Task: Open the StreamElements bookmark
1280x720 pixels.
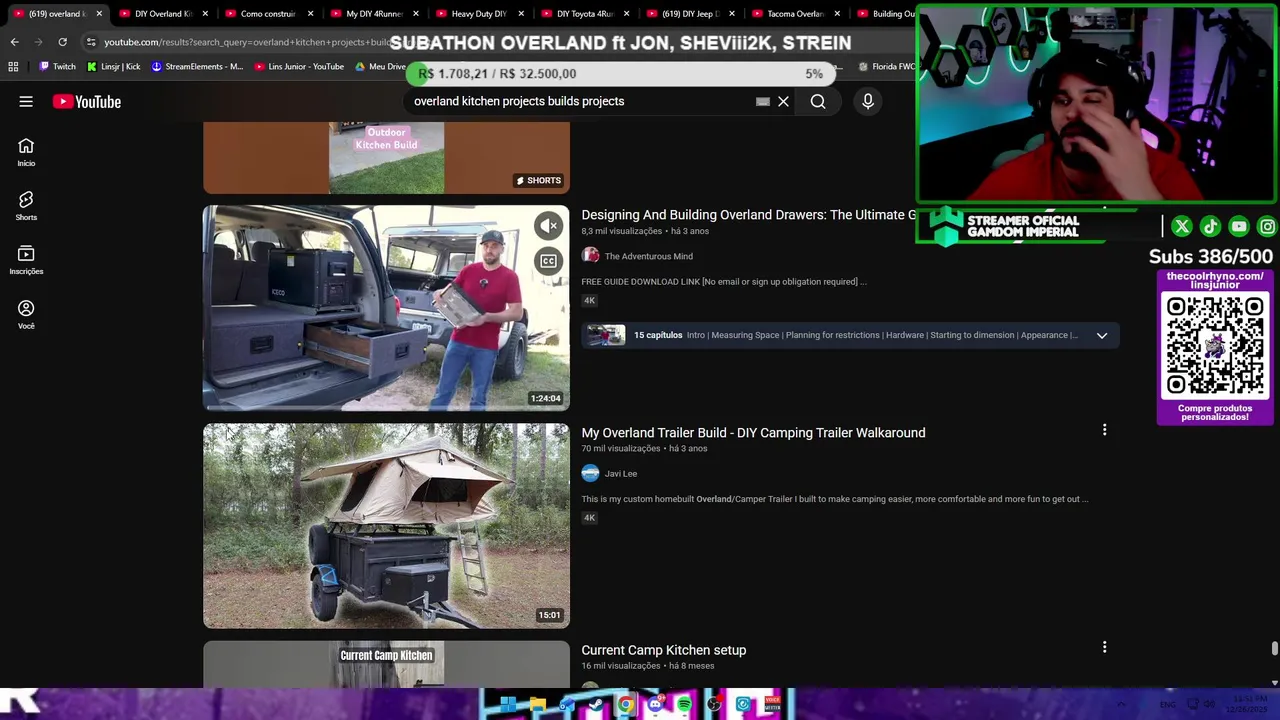Action: pos(197,67)
